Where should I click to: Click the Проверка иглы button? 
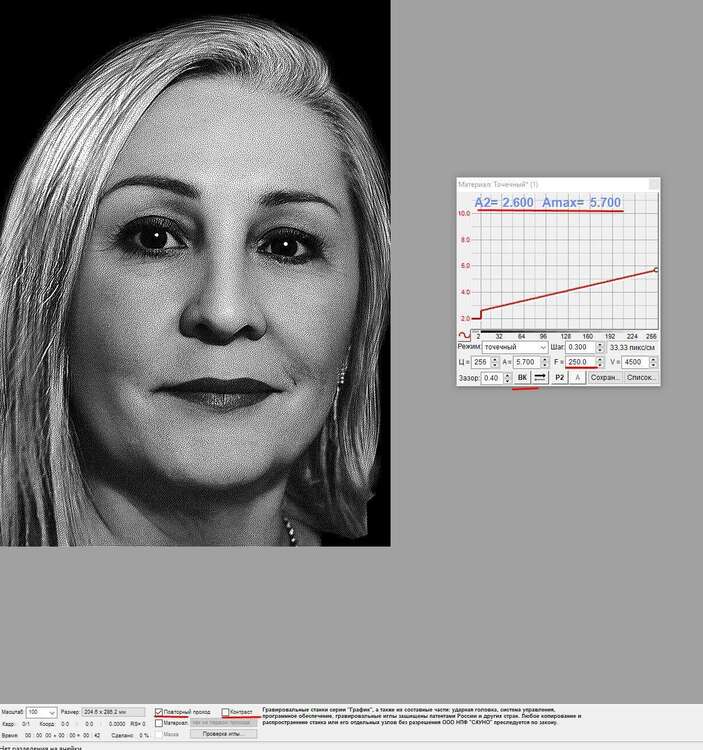pyautogui.click(x=224, y=734)
